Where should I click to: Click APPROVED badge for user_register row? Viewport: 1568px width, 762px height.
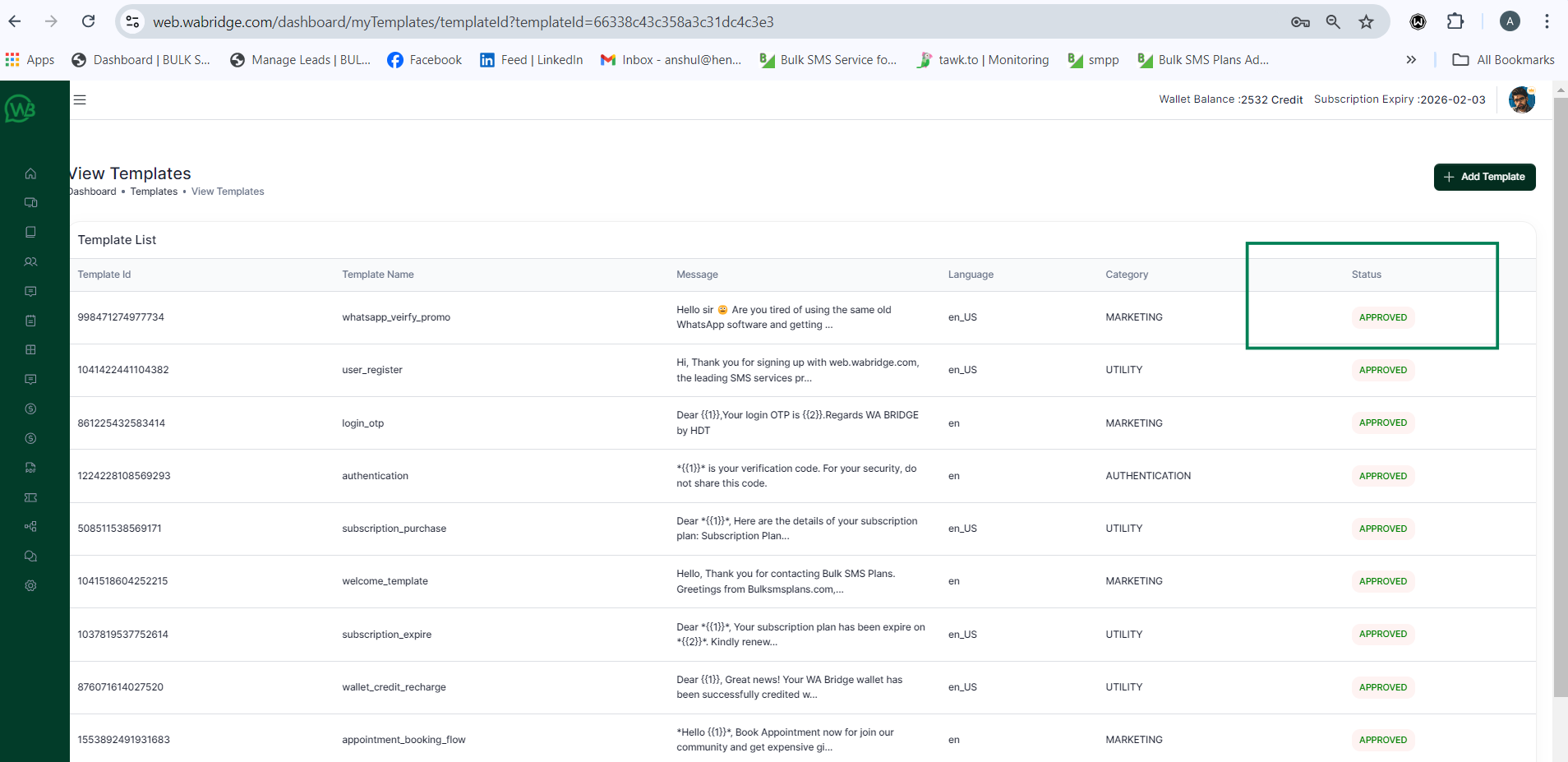click(x=1383, y=370)
